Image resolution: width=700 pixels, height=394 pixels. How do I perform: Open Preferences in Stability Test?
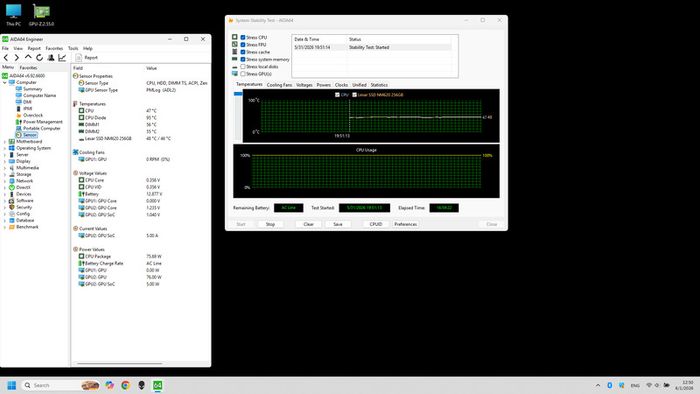pos(405,224)
